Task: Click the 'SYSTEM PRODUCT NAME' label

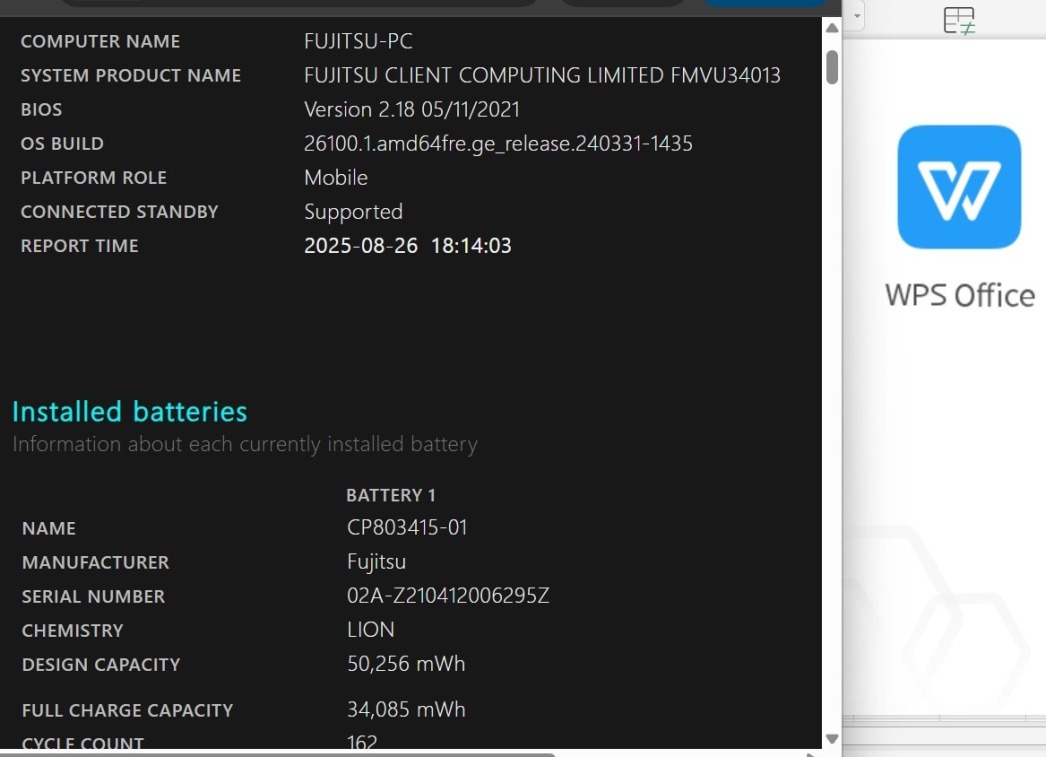Action: (x=131, y=75)
